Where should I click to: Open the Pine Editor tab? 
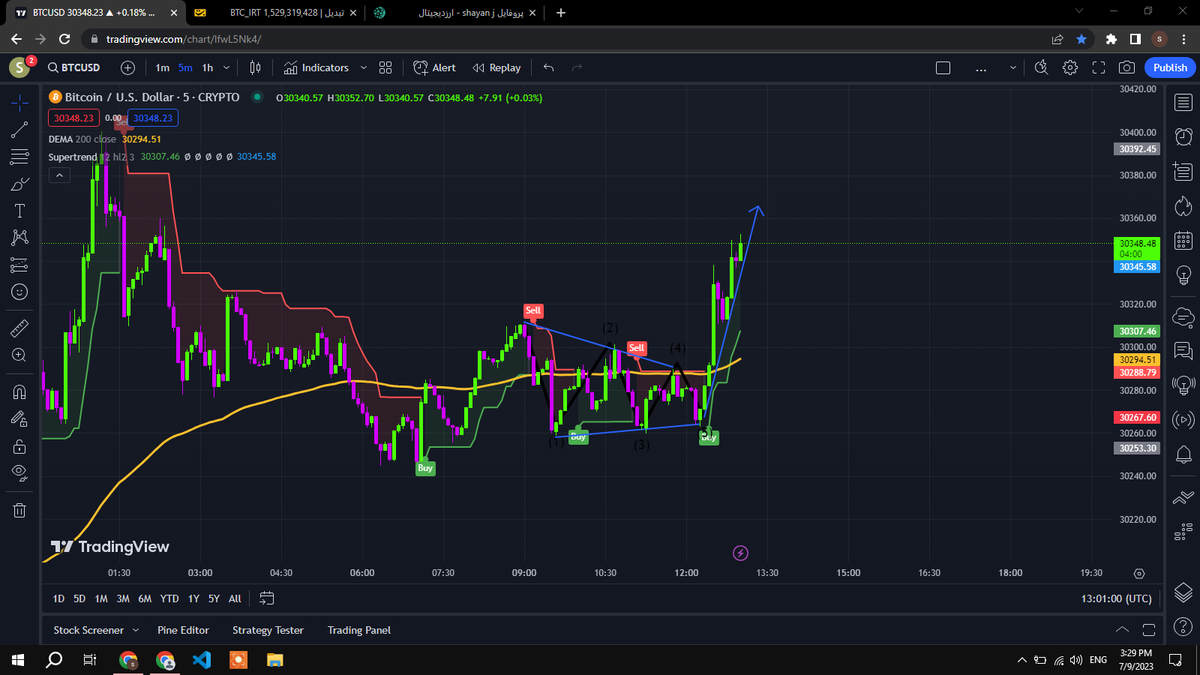pos(183,630)
